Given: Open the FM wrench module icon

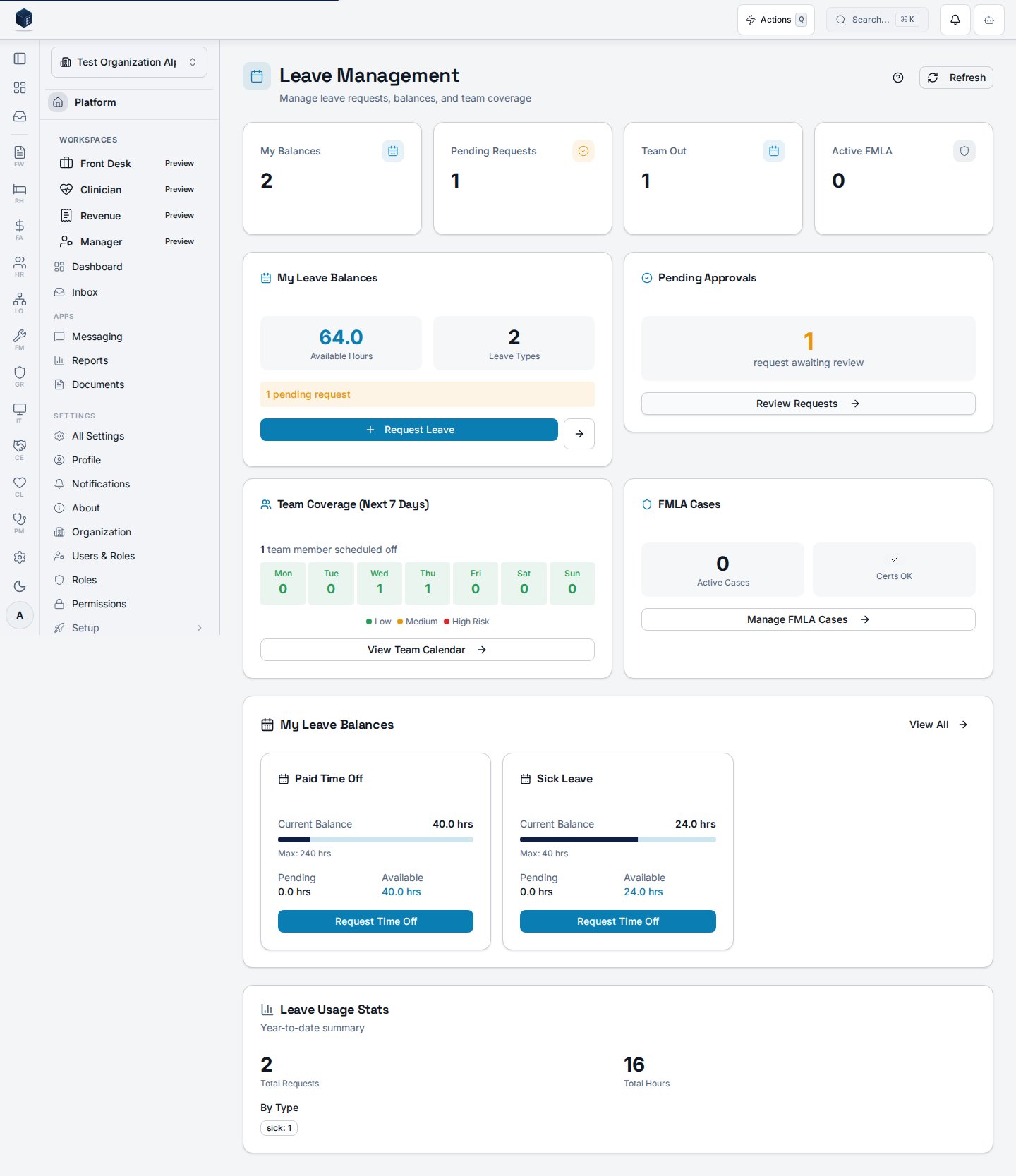Looking at the screenshot, I should coord(20,339).
